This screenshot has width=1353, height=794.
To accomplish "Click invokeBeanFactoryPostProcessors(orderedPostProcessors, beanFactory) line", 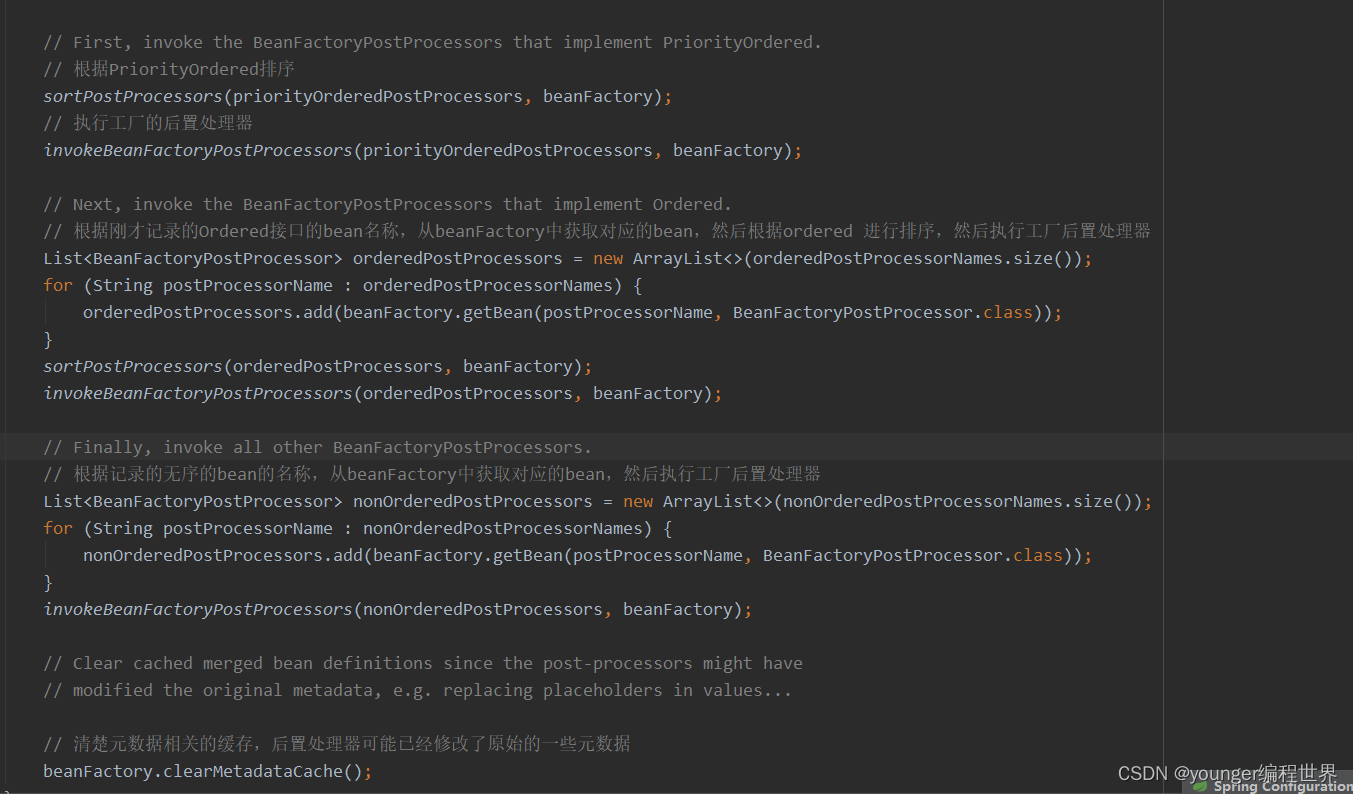I will click(383, 393).
